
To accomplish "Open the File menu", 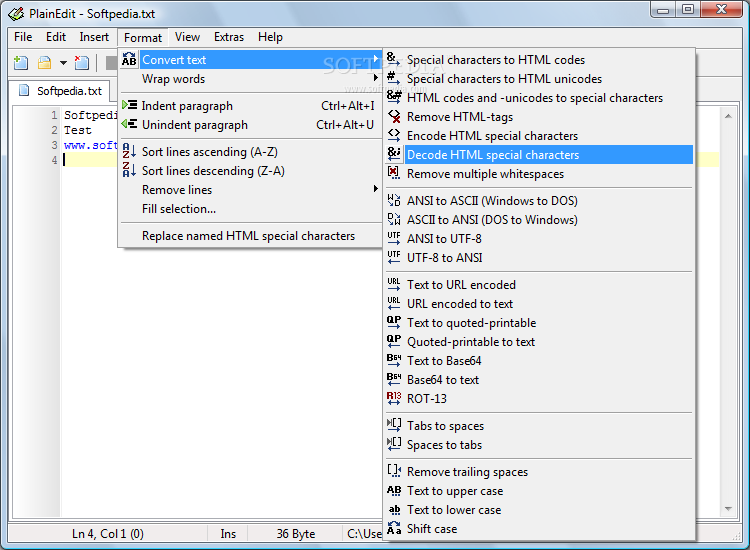I will 23,37.
